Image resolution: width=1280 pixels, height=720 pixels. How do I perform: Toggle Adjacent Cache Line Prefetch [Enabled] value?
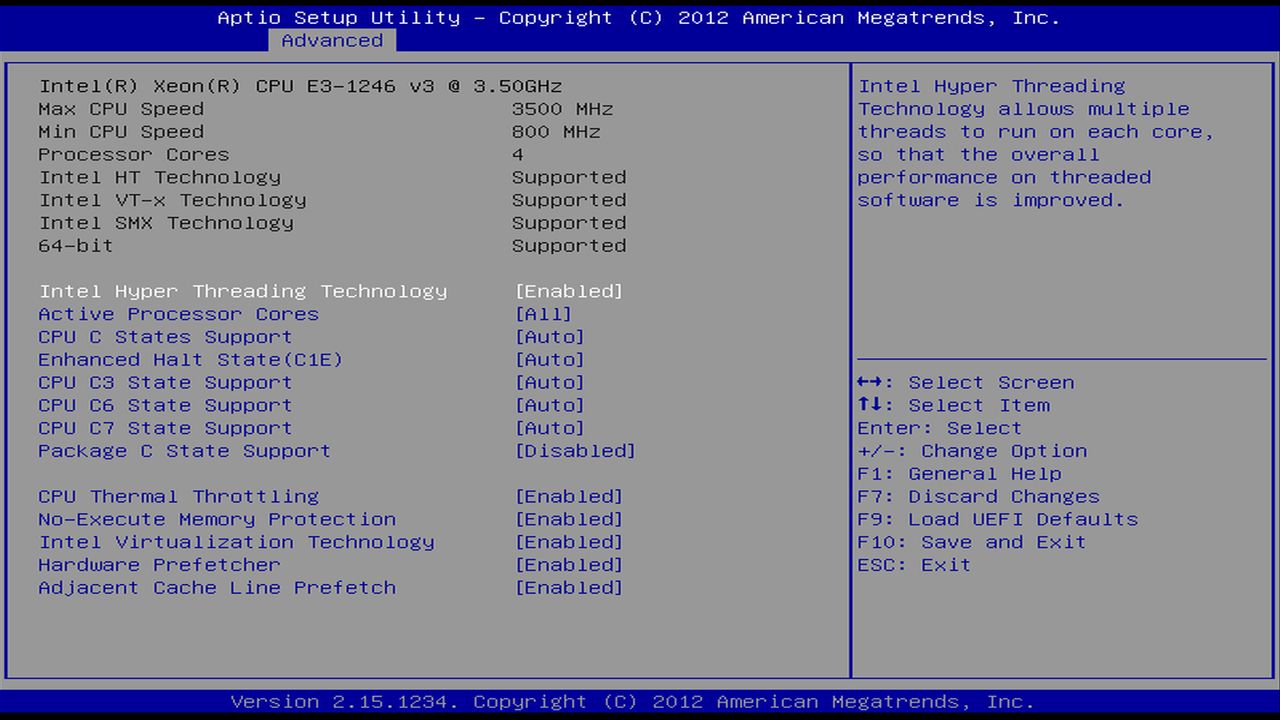click(x=569, y=588)
